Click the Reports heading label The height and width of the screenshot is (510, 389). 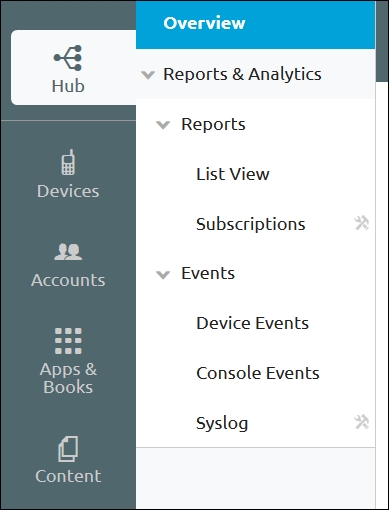tap(213, 125)
